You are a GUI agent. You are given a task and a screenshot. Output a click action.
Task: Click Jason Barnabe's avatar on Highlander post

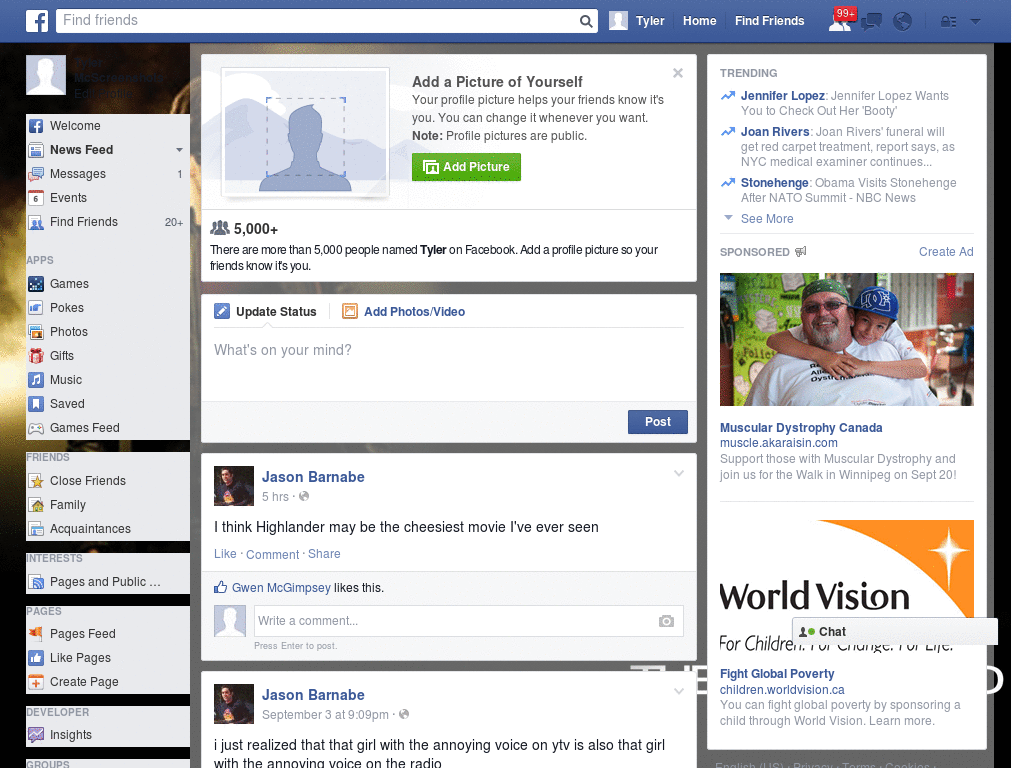click(x=234, y=486)
